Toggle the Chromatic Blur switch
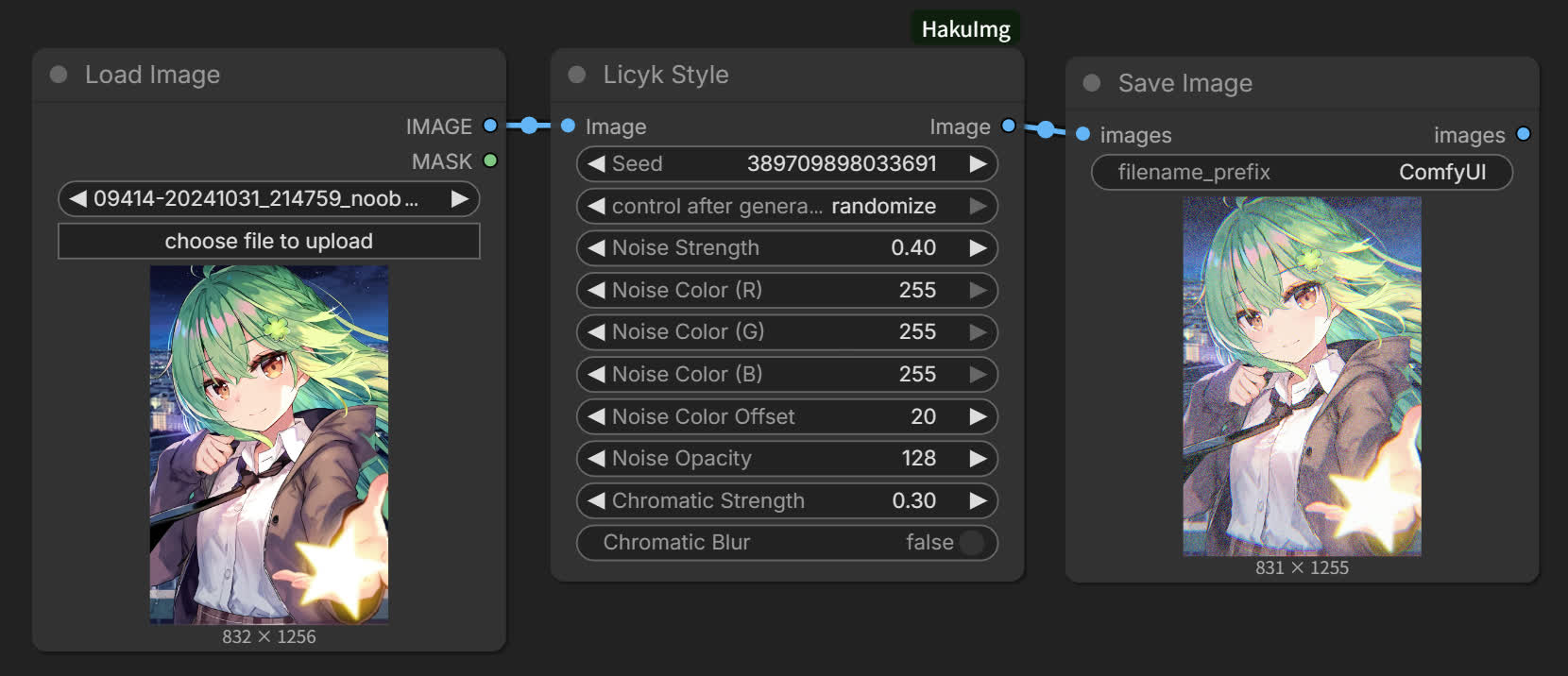1568x676 pixels. [x=971, y=542]
